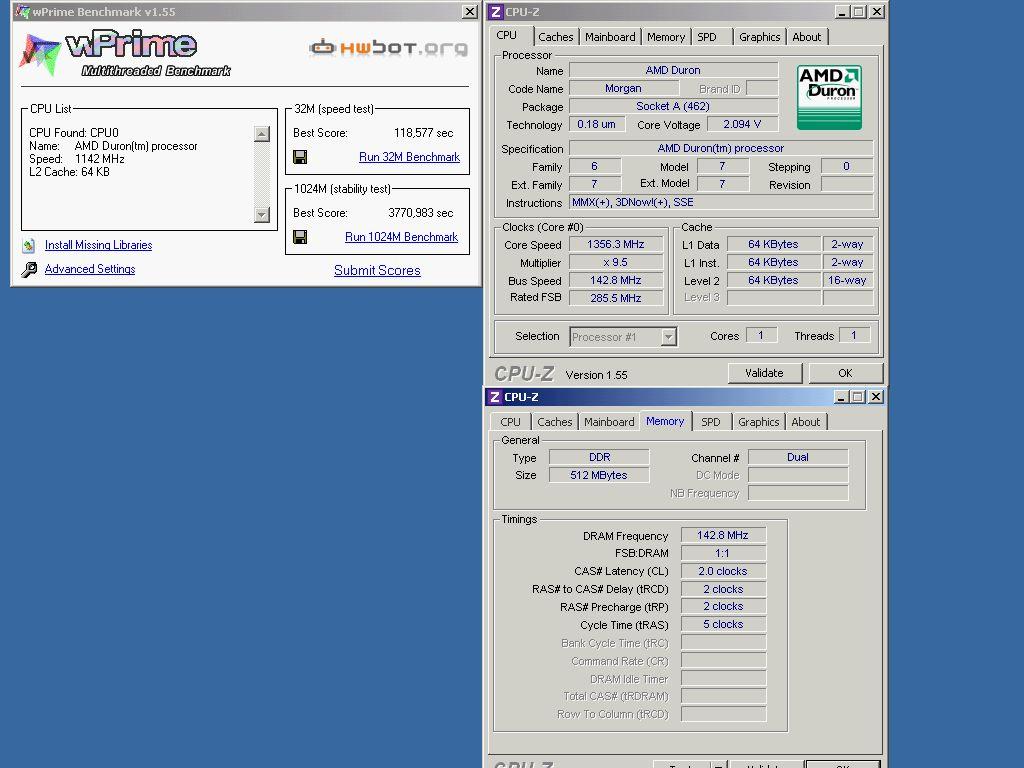Click the AMD Duron processor logo
Screen dimensions: 1024x768
(829, 97)
